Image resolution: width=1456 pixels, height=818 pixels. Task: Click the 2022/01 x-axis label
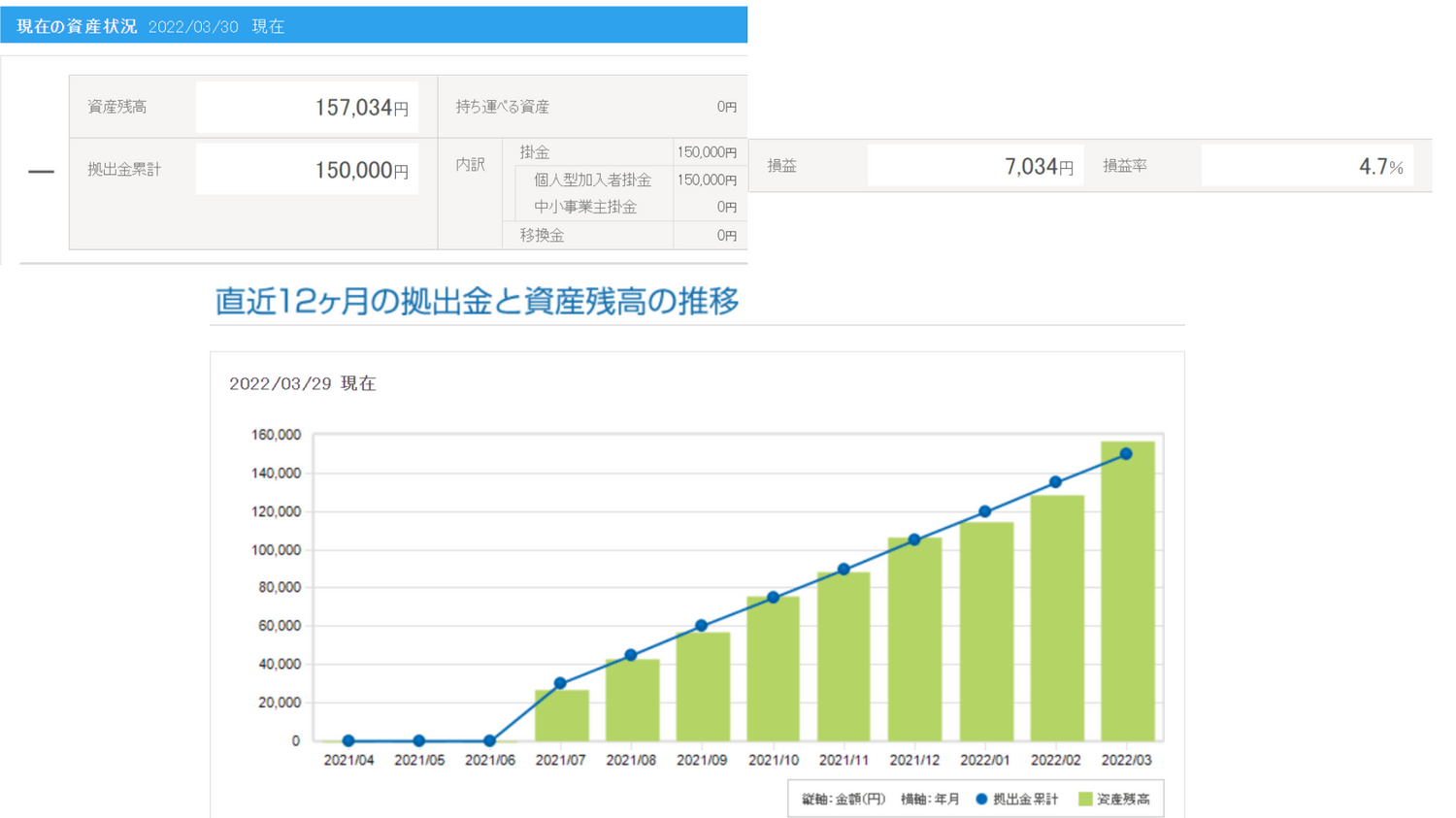985,760
